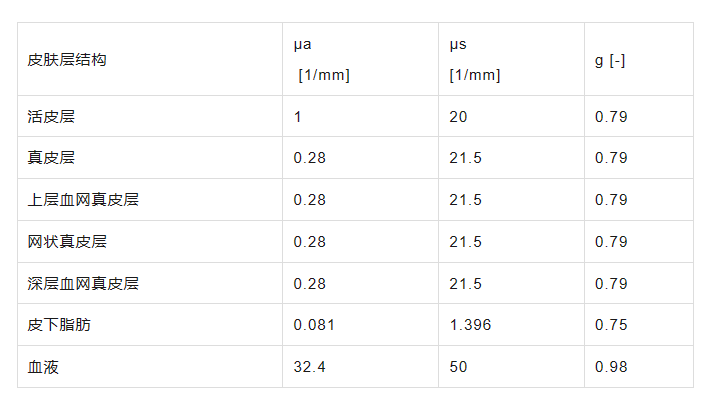
Task: Select the 真皮层 row label
Action: [x=51, y=158]
